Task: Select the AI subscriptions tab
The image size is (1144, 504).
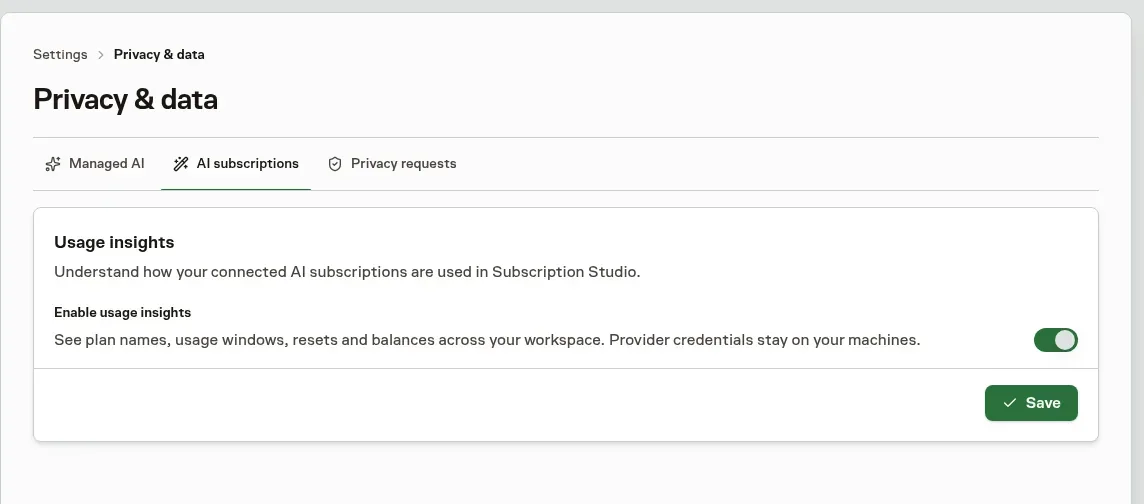Action: [236, 163]
